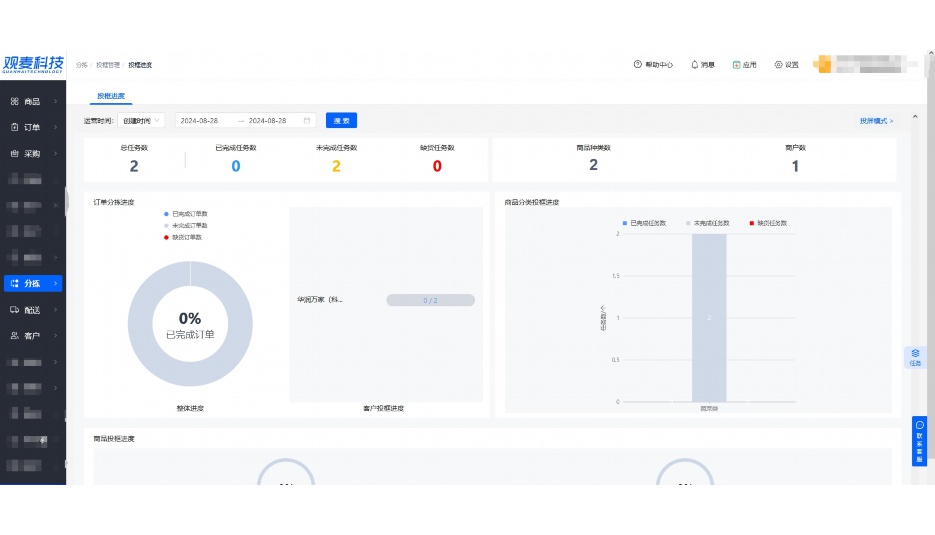Click the 帮助中心 question mark icon
Image resolution: width=935 pixels, height=535 pixels.
pos(637,64)
